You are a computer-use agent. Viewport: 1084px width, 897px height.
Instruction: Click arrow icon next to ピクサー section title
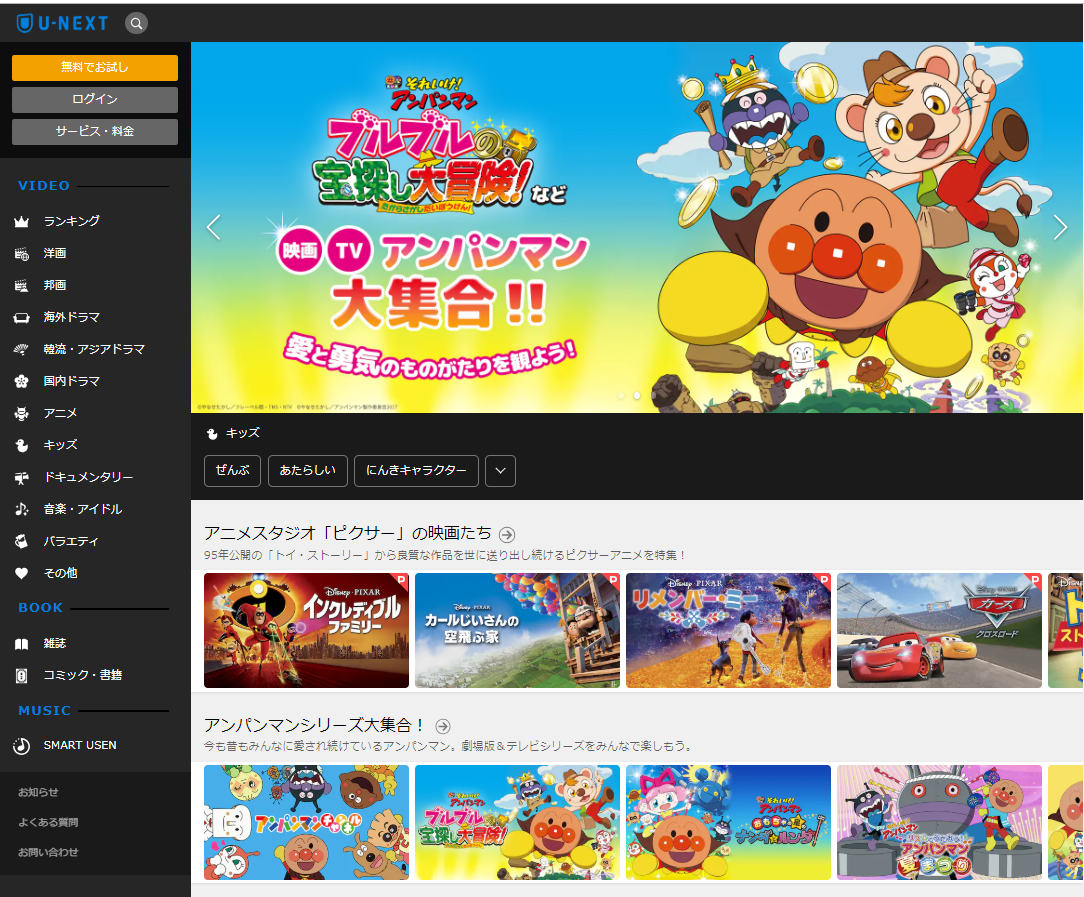click(x=507, y=534)
